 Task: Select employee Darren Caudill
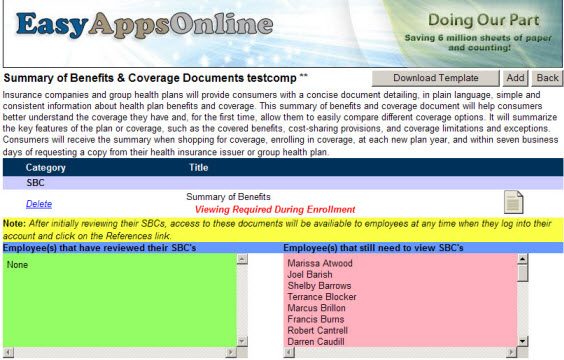[315, 341]
